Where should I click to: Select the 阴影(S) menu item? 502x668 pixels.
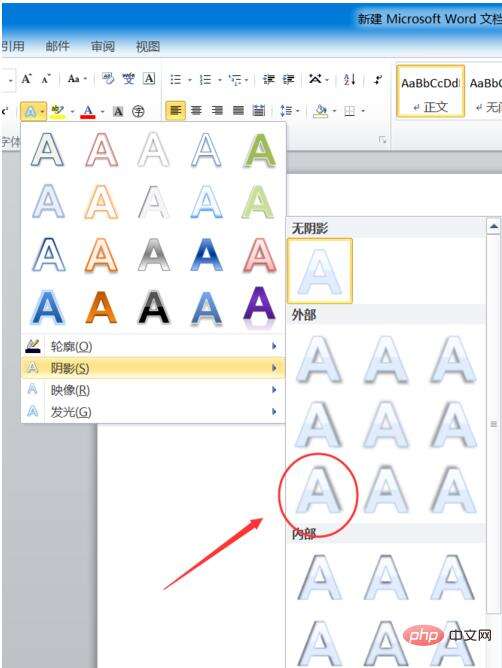(153, 368)
